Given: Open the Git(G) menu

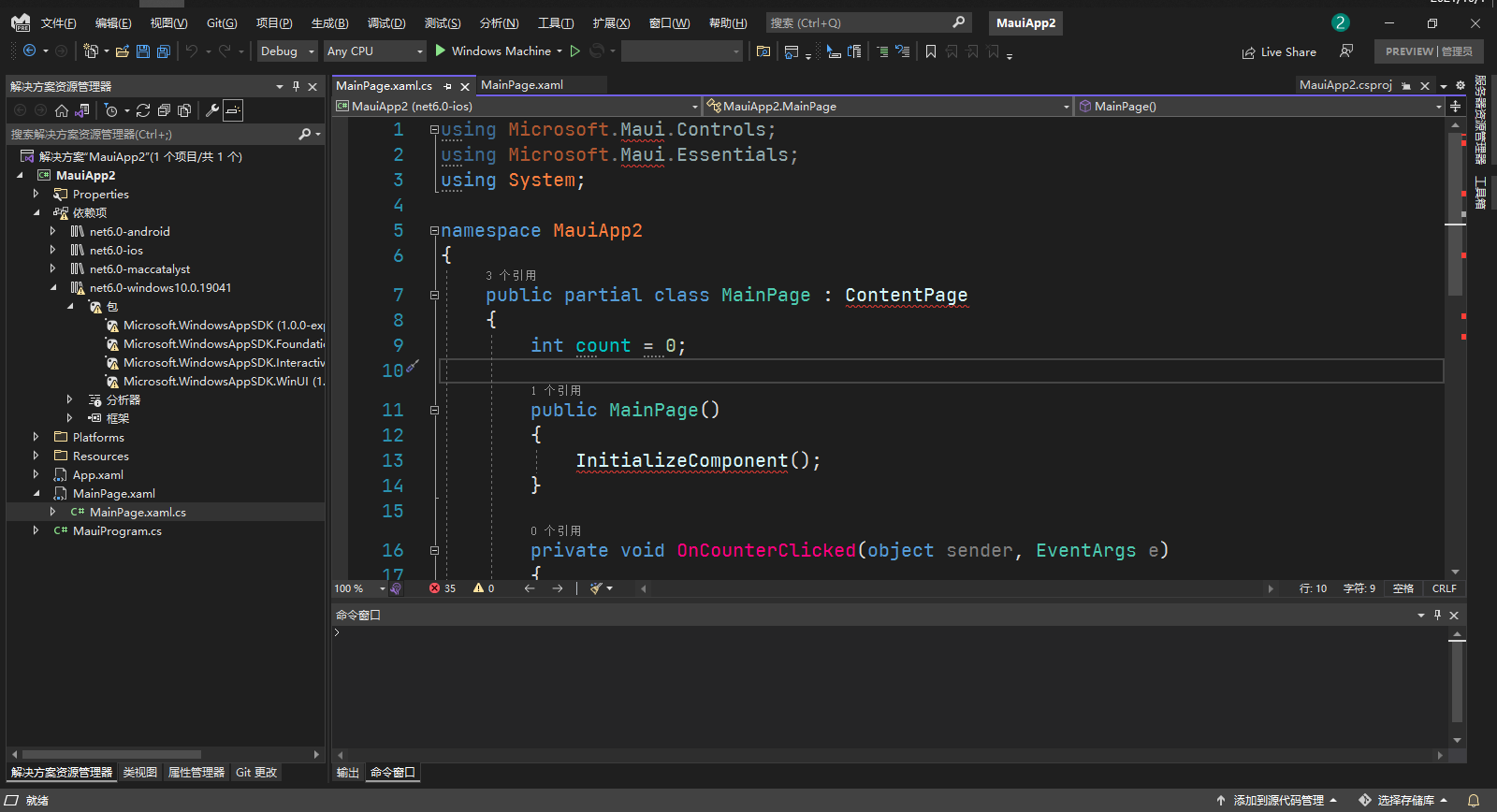Looking at the screenshot, I should click(x=222, y=23).
